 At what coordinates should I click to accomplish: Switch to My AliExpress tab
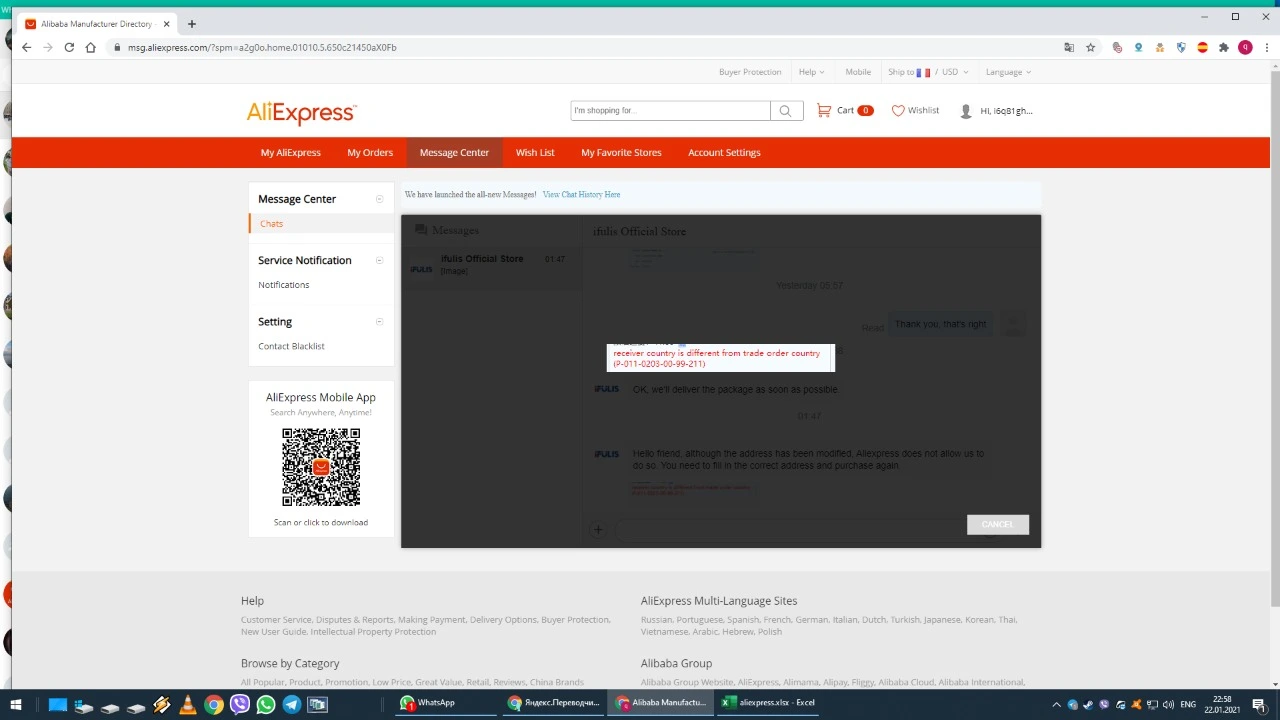click(x=291, y=153)
